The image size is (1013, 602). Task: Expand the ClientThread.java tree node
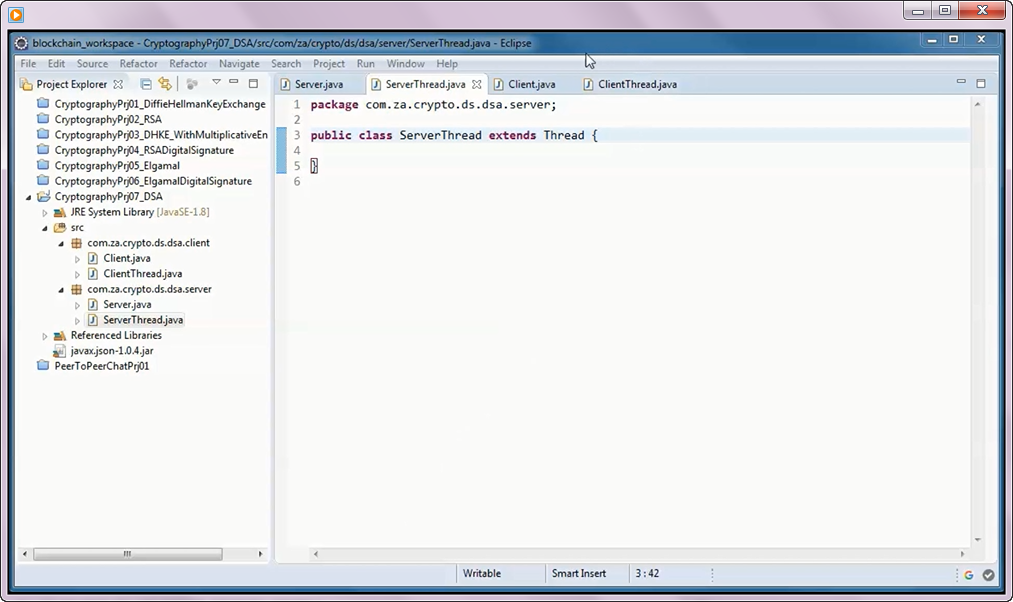click(x=77, y=275)
